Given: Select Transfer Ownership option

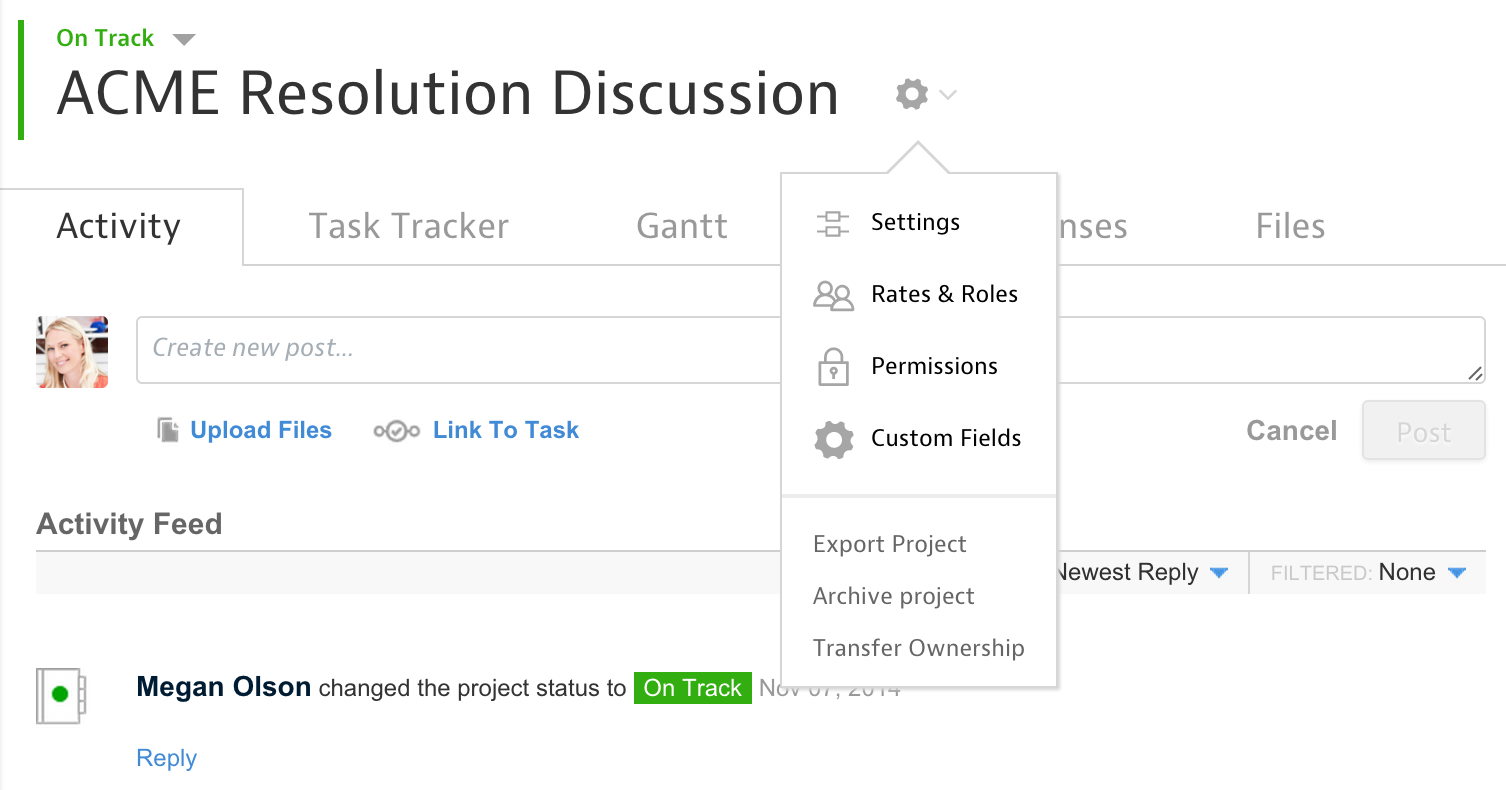Looking at the screenshot, I should point(918,648).
